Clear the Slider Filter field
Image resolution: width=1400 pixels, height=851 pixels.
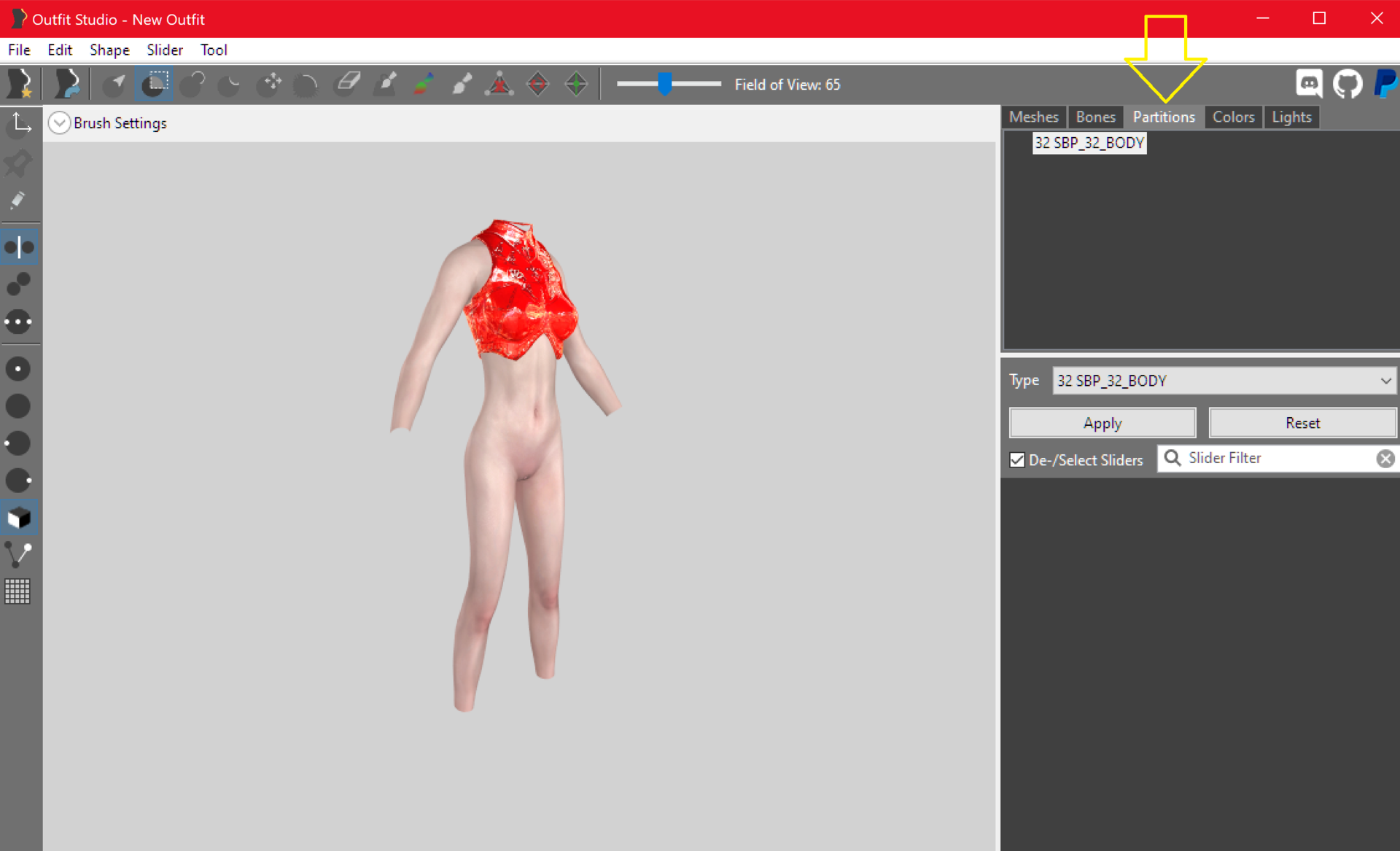[1385, 458]
